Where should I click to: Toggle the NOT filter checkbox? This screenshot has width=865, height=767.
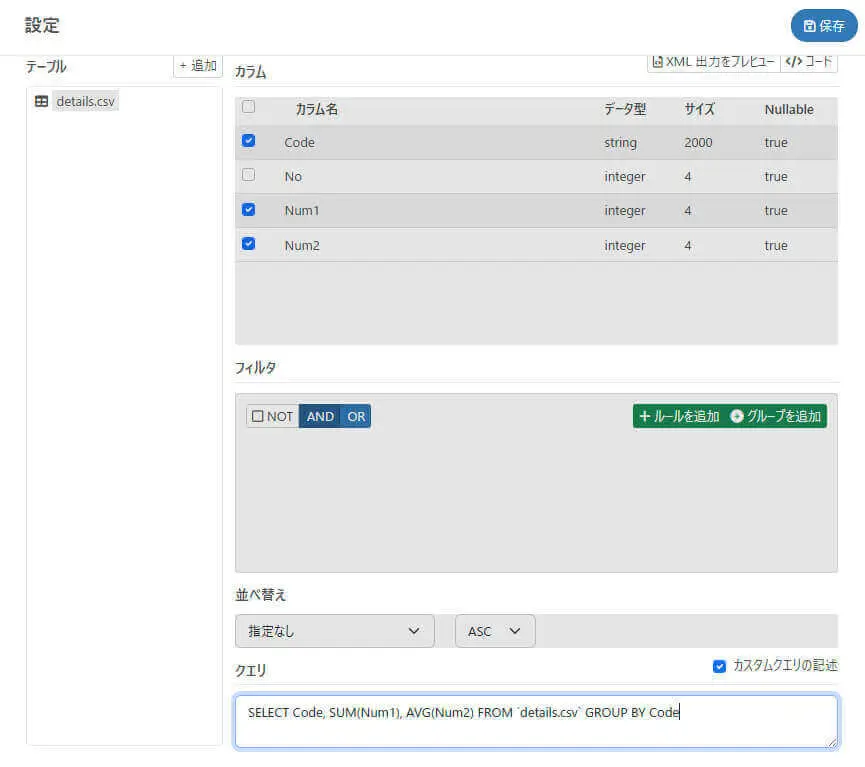click(x=258, y=416)
